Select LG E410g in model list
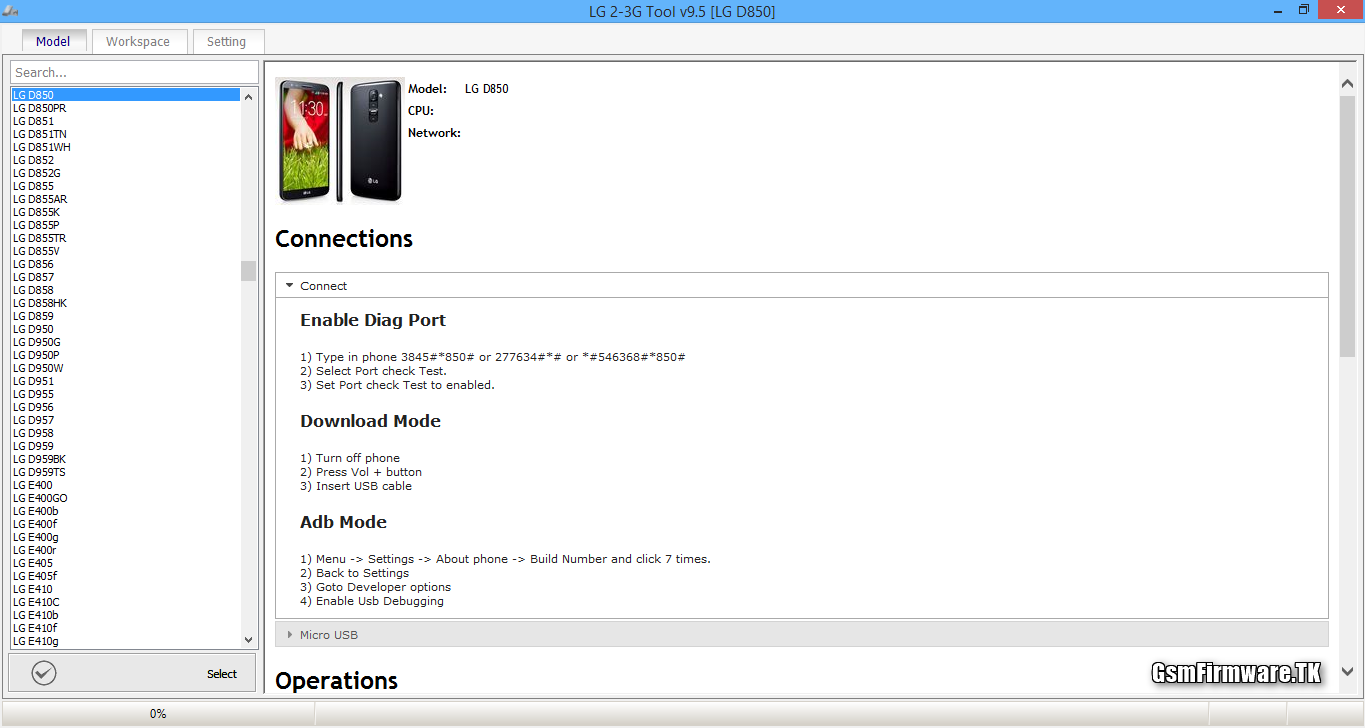1365x728 pixels. coord(125,641)
